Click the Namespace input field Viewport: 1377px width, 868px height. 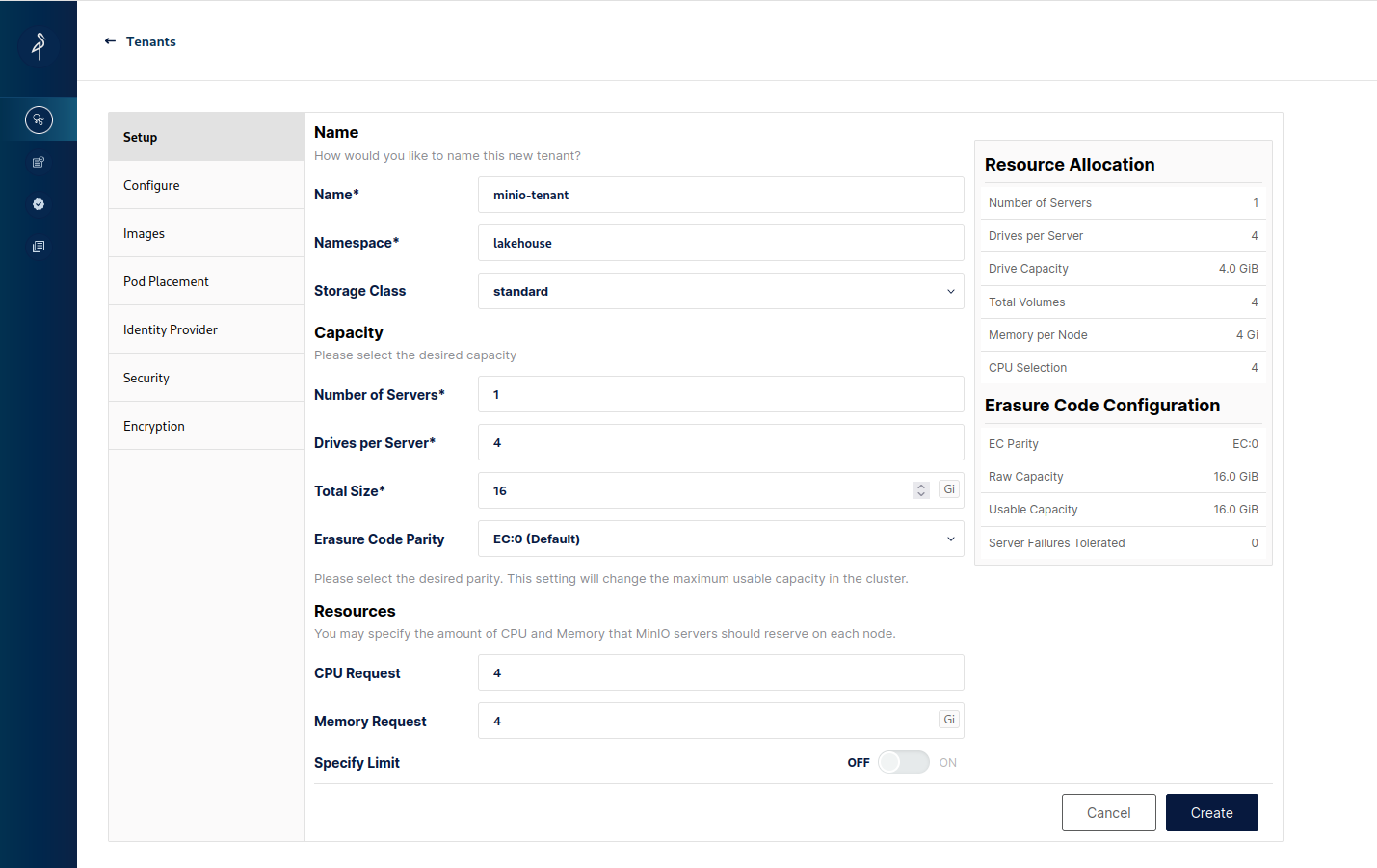pyautogui.click(x=721, y=243)
